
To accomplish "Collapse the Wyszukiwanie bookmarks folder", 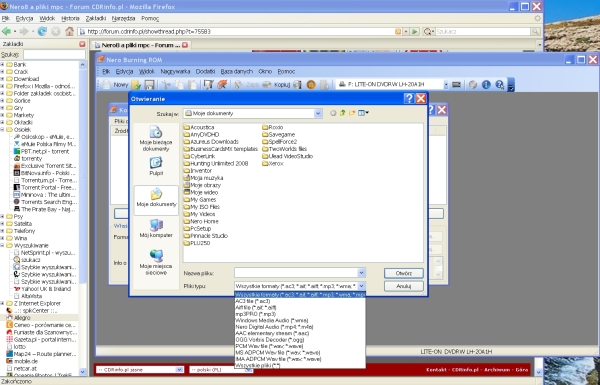I will [x=2, y=246].
